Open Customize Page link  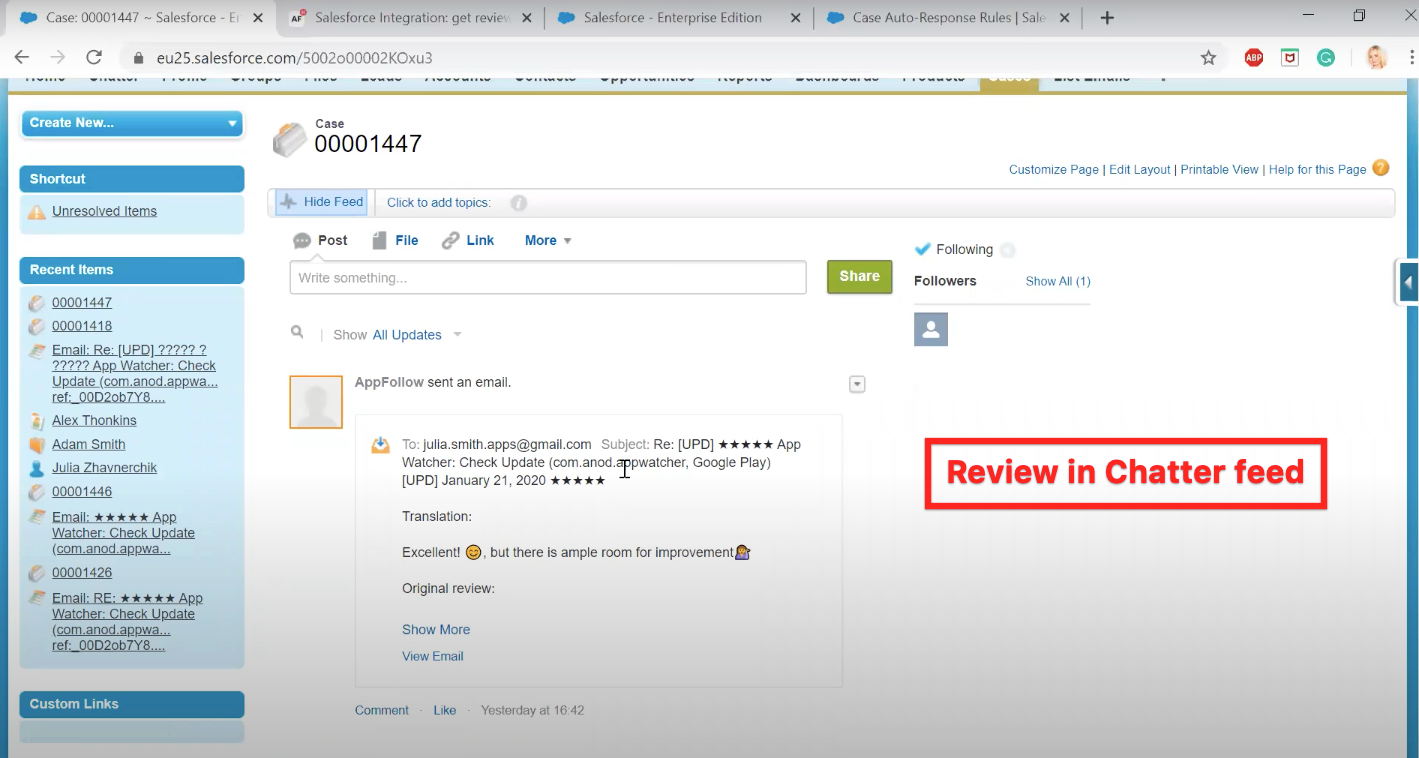(1054, 169)
